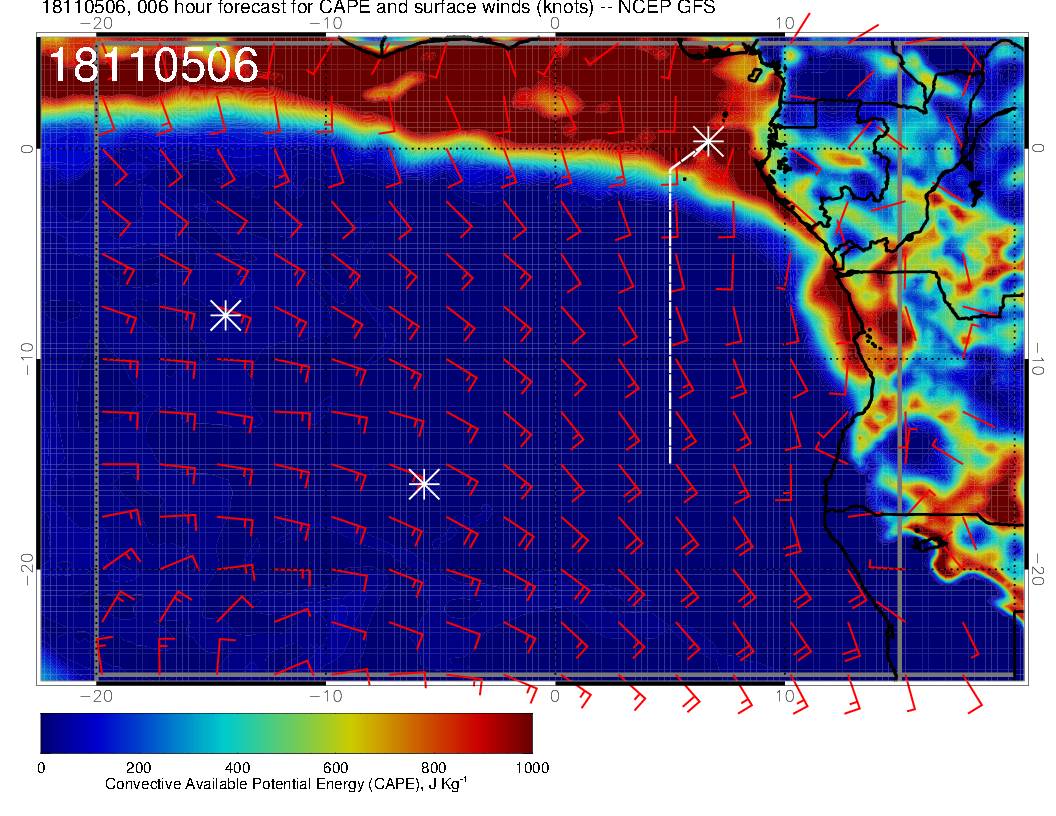Click the Convective Available Potential Energy caption
This screenshot has width=1056, height=816.
pos(286,785)
